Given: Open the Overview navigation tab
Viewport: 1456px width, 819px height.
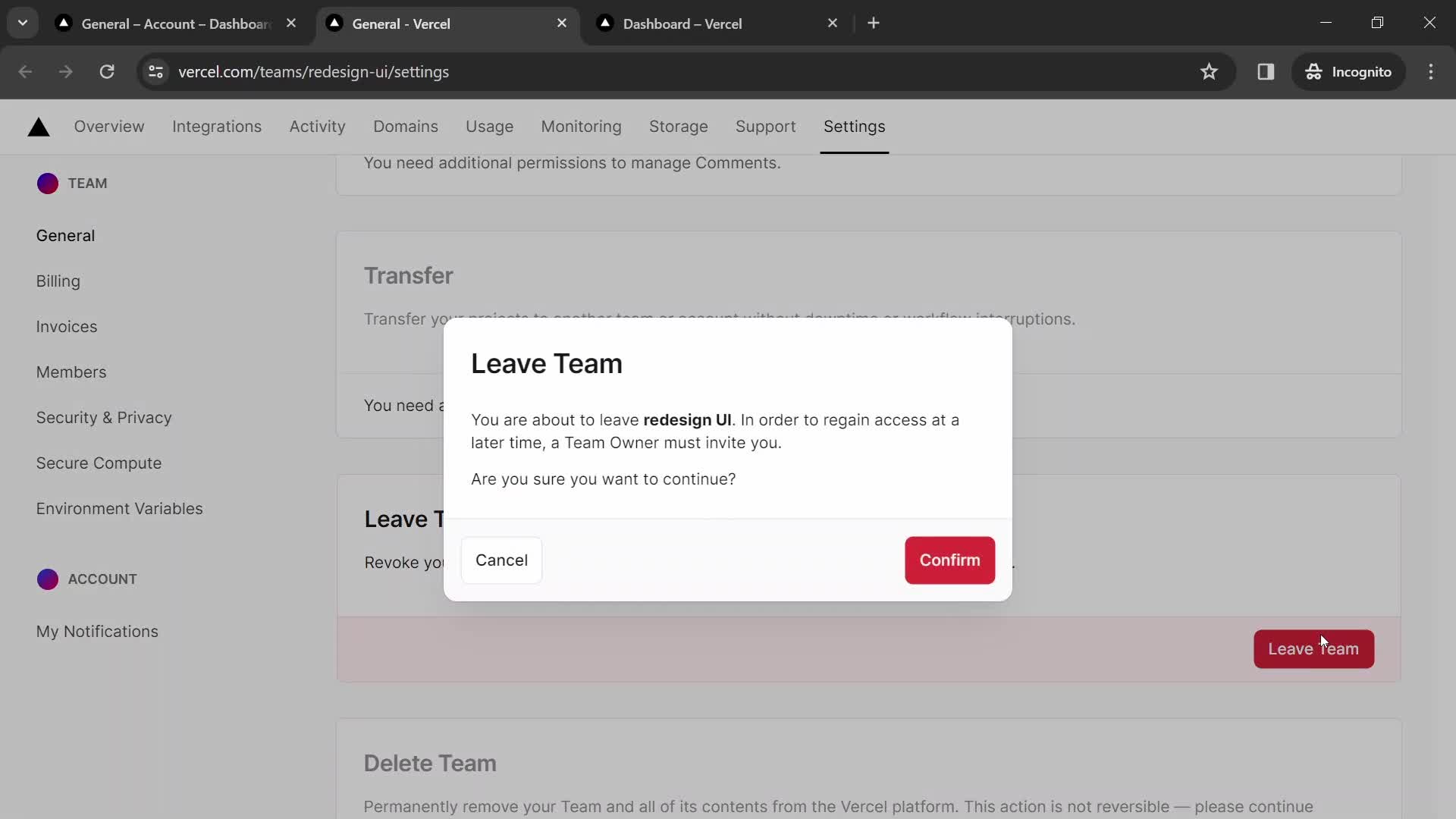Looking at the screenshot, I should coord(109,126).
